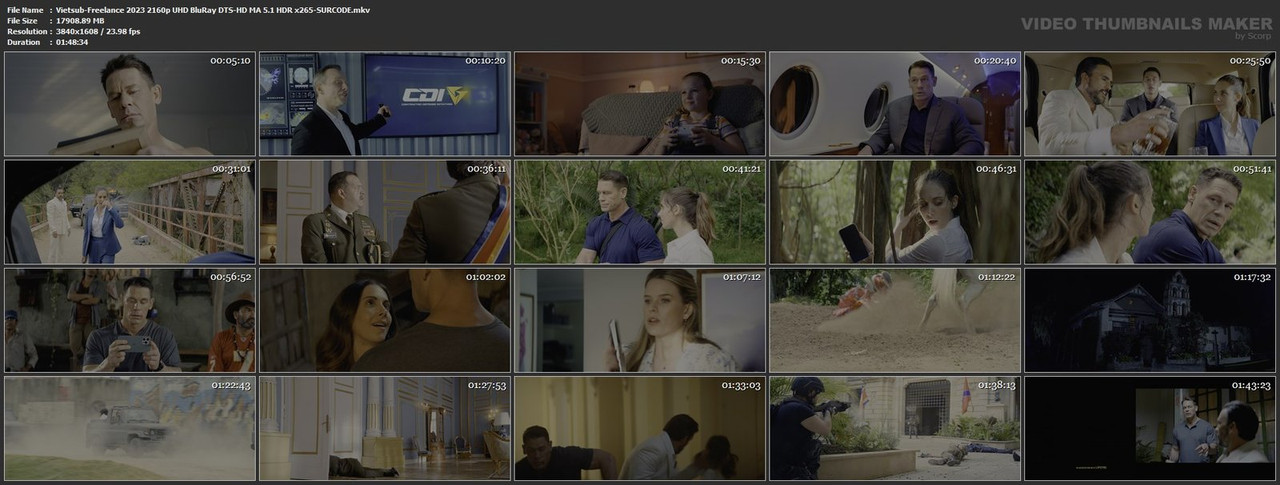
Task: Select the frame at 00:36:11
Action: (x=385, y=212)
